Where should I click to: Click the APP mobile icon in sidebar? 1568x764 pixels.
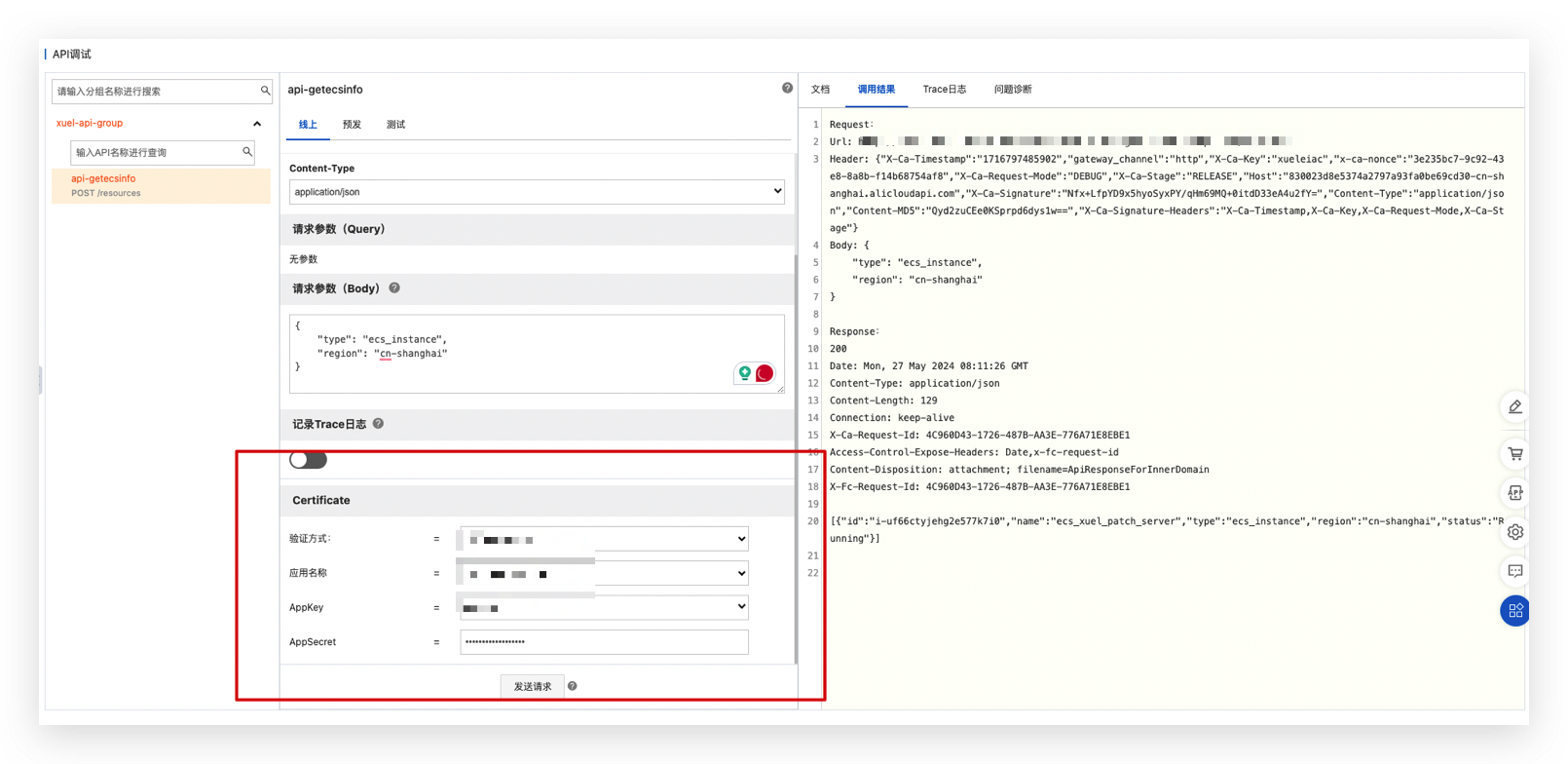[1514, 493]
